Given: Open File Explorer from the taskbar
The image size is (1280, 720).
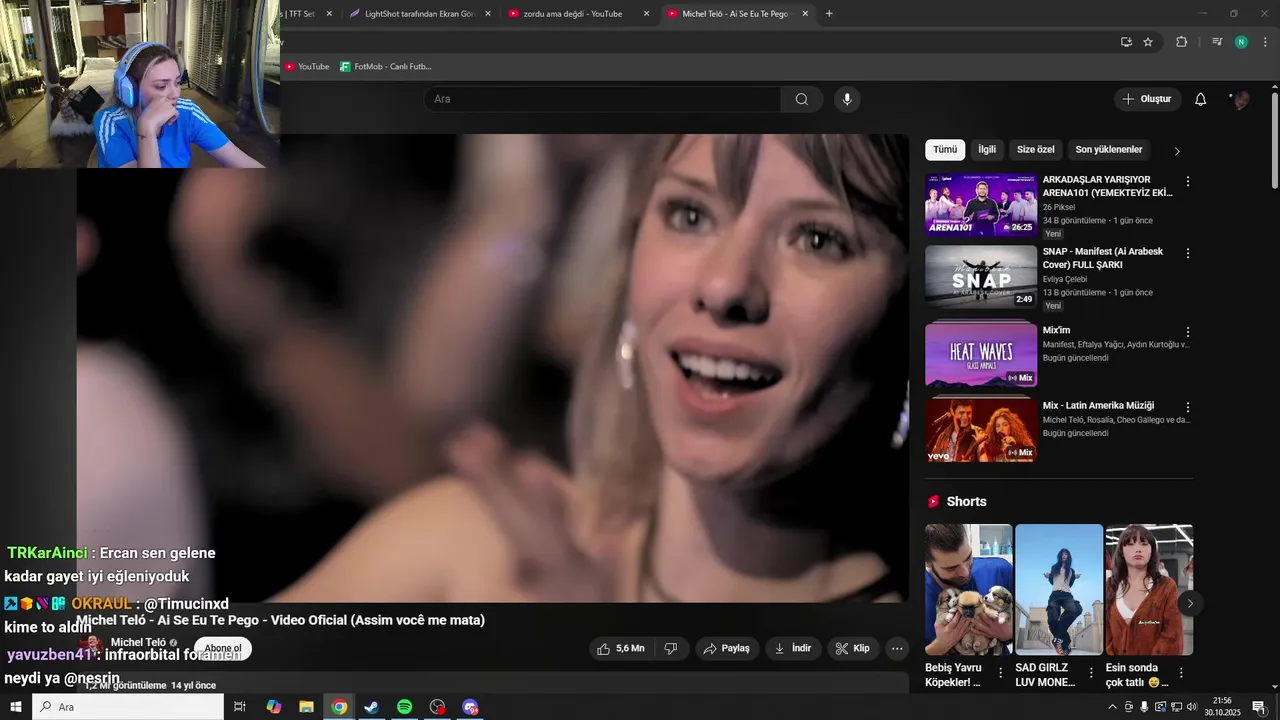Looking at the screenshot, I should point(306,707).
